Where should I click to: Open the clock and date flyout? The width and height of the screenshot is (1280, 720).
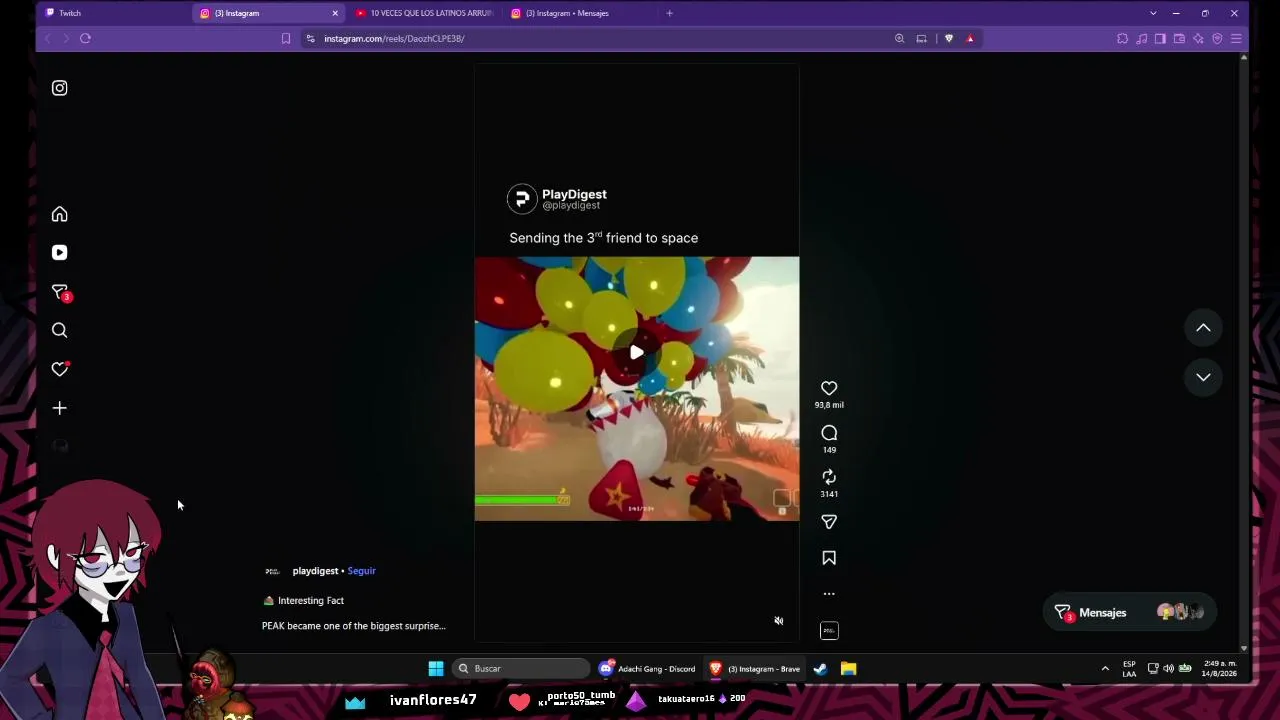pos(1220,668)
